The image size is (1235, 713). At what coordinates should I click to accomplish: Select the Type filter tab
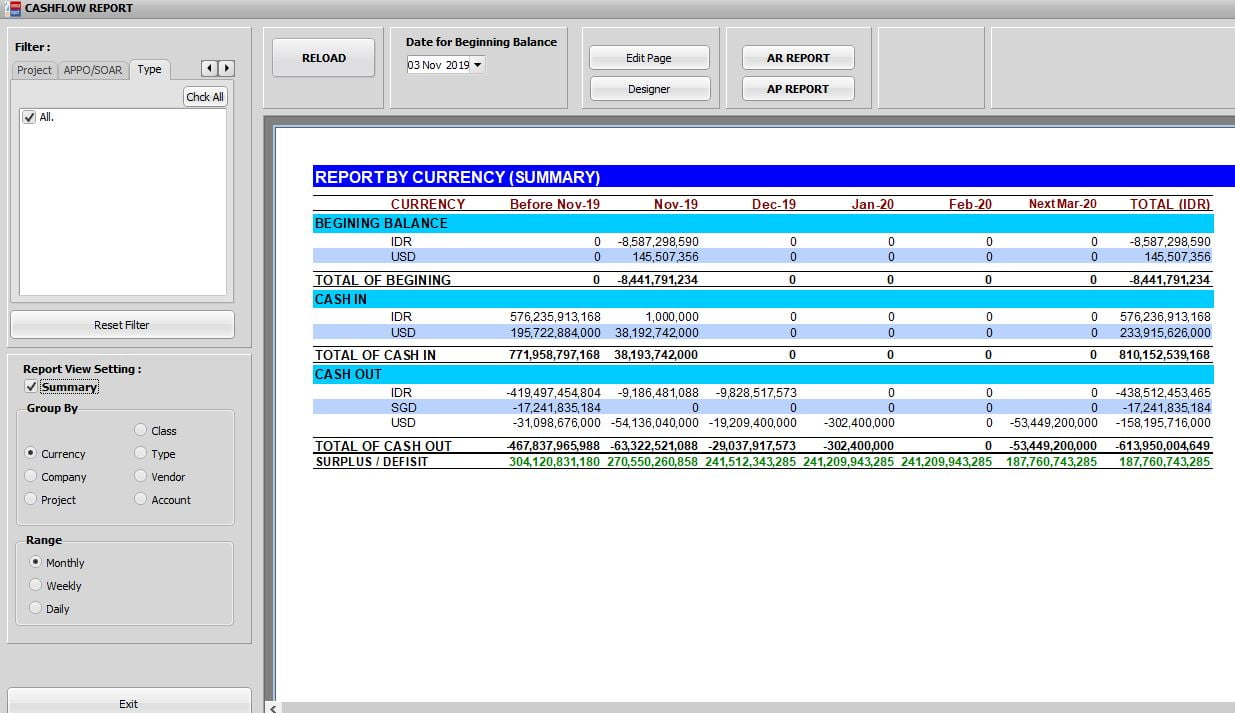[x=150, y=69]
